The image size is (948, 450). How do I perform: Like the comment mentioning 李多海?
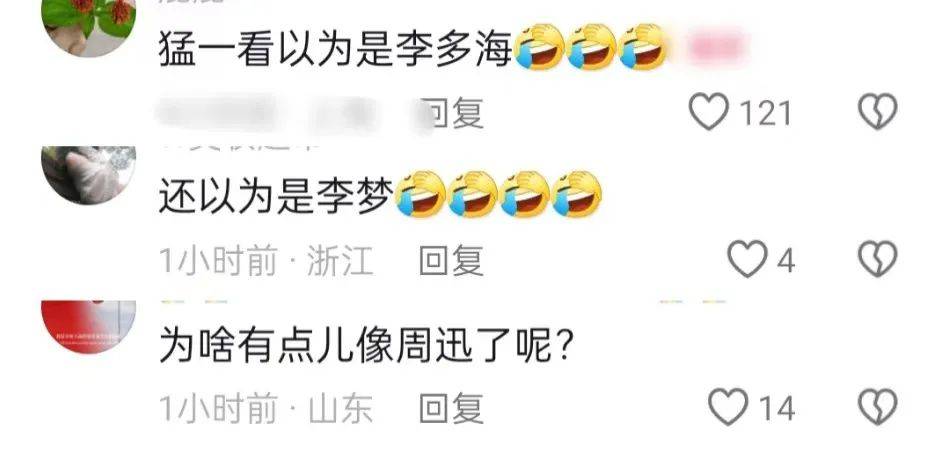click(x=709, y=112)
